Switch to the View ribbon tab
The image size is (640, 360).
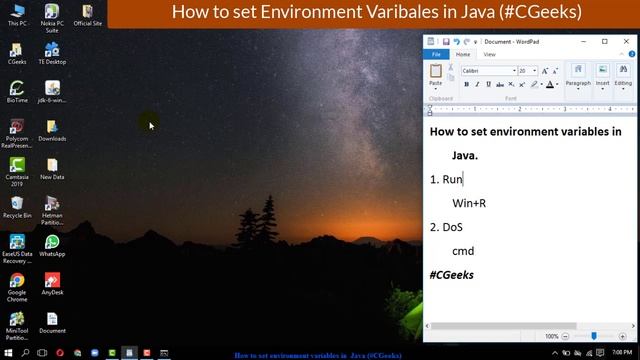coord(489,54)
